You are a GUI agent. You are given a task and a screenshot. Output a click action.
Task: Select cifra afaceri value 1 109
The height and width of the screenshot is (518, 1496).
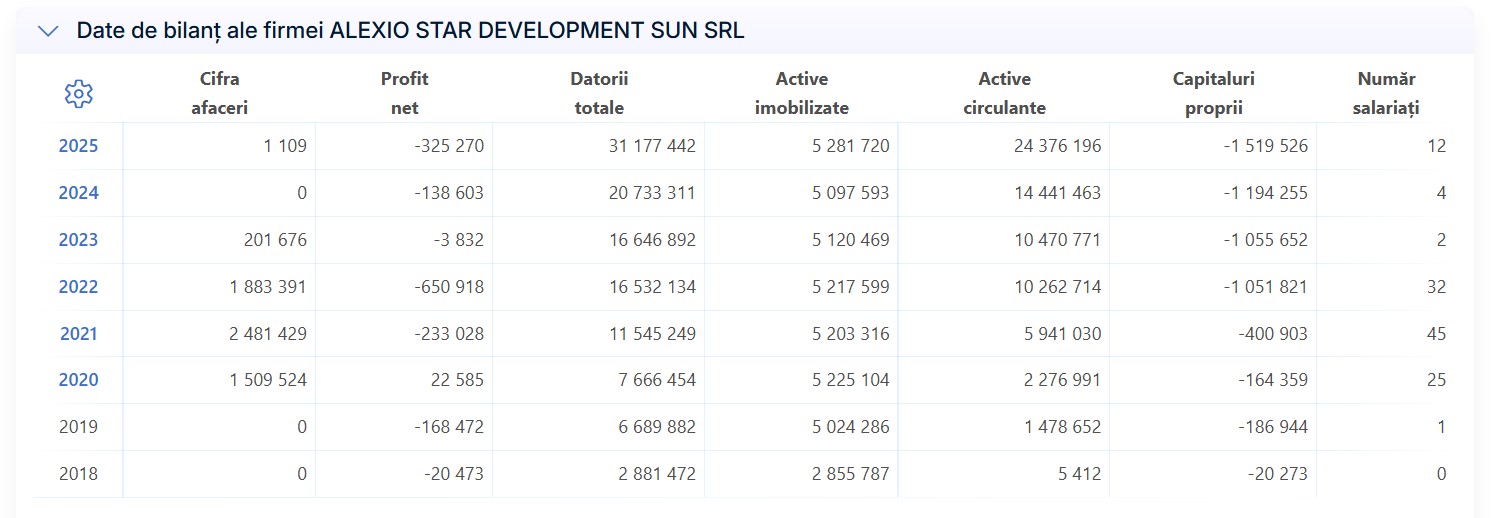[285, 146]
